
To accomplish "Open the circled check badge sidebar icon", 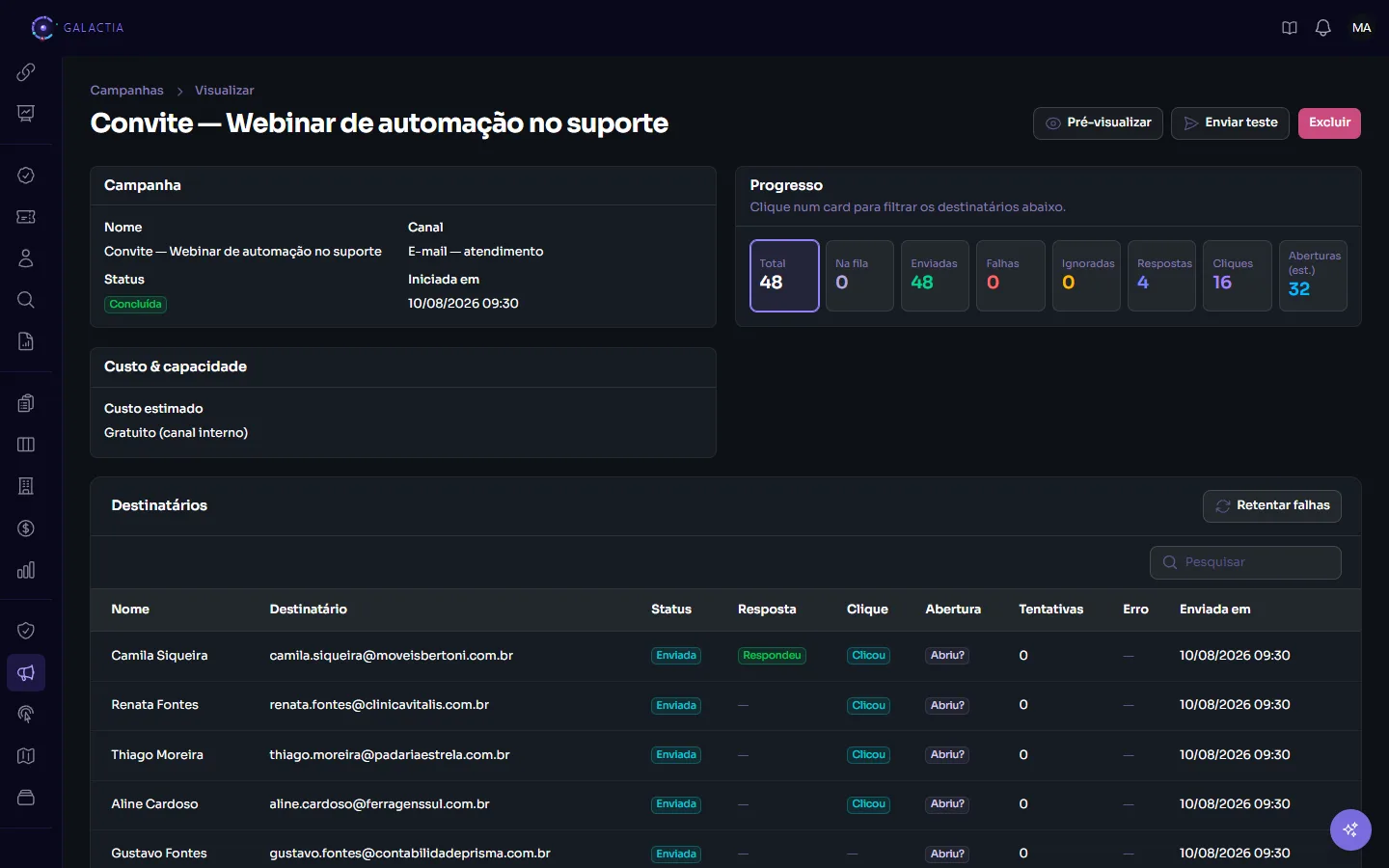I will (x=26, y=175).
